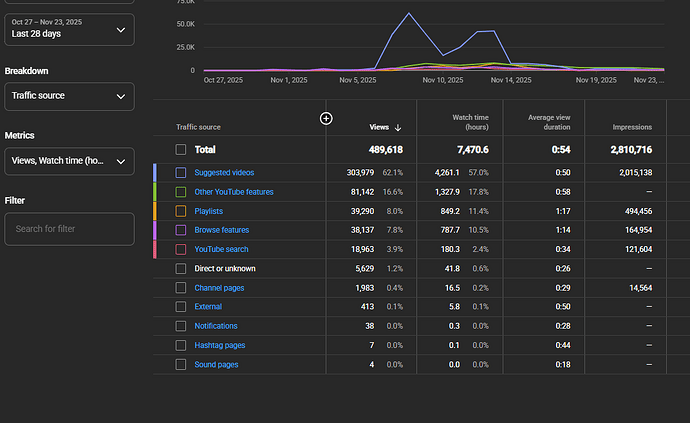Open the Other YouTube features link
The height and width of the screenshot is (423, 690).
[x=233, y=192]
